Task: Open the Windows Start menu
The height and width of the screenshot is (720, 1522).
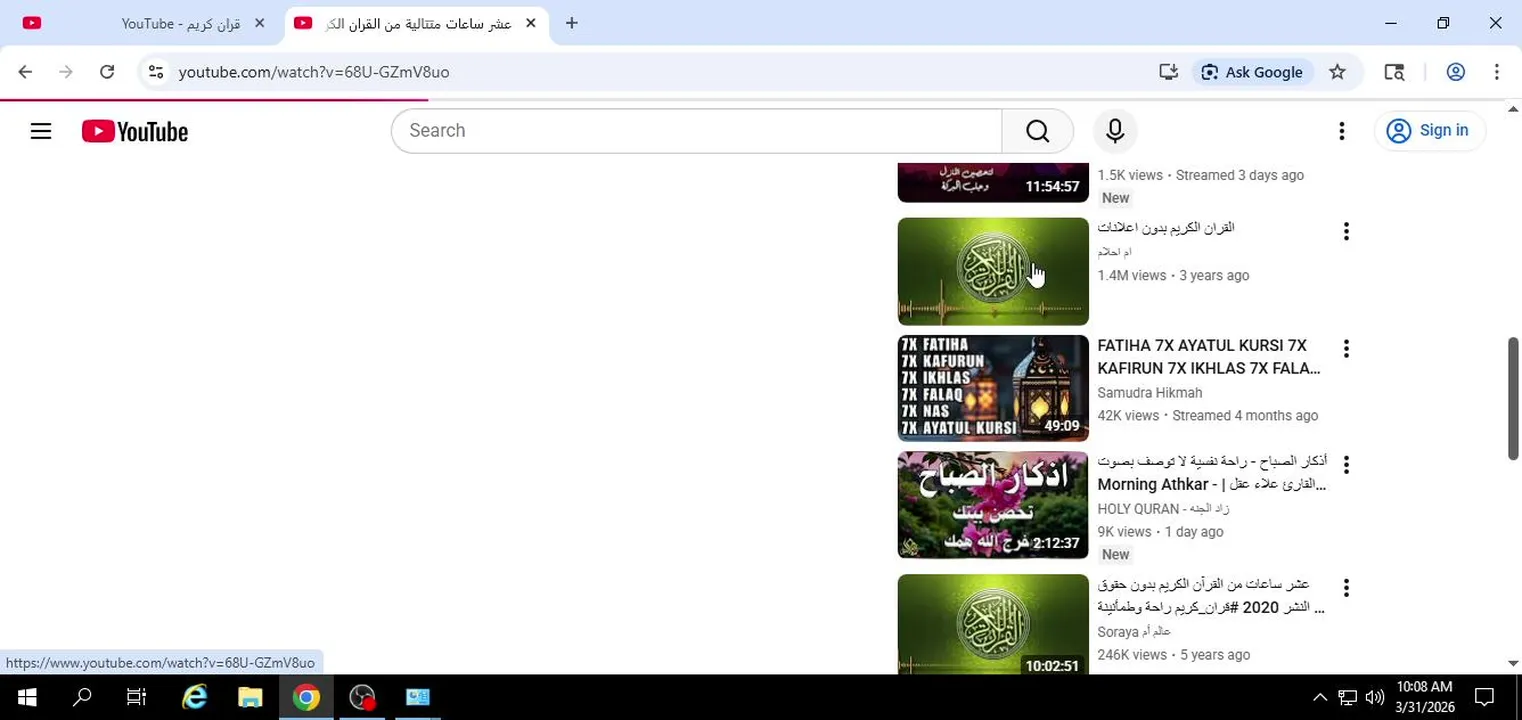Action: (27, 697)
